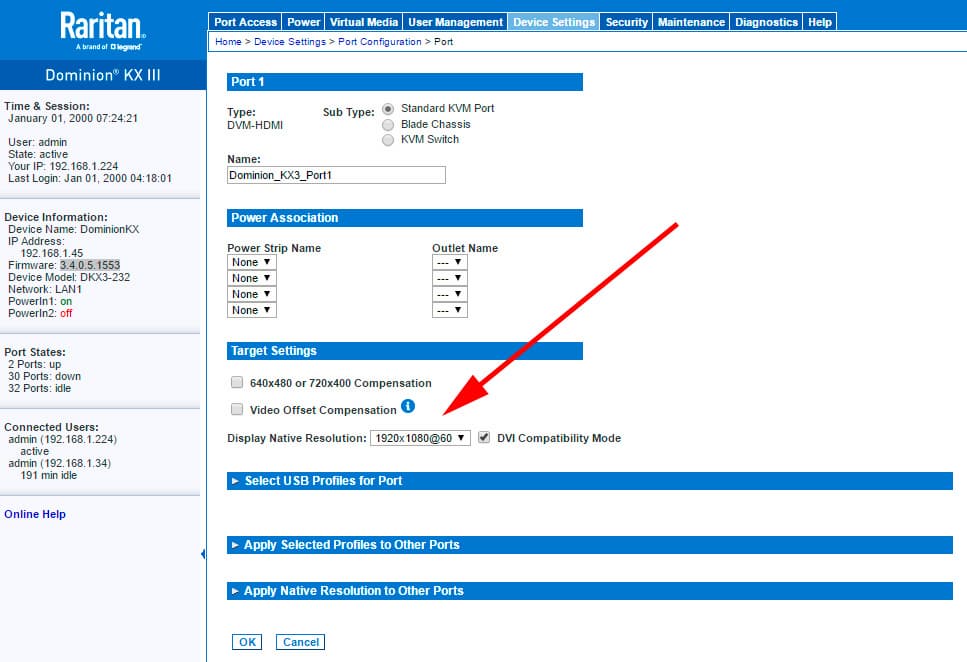Click the Dominion KX III title
The image size is (967, 662).
click(102, 75)
